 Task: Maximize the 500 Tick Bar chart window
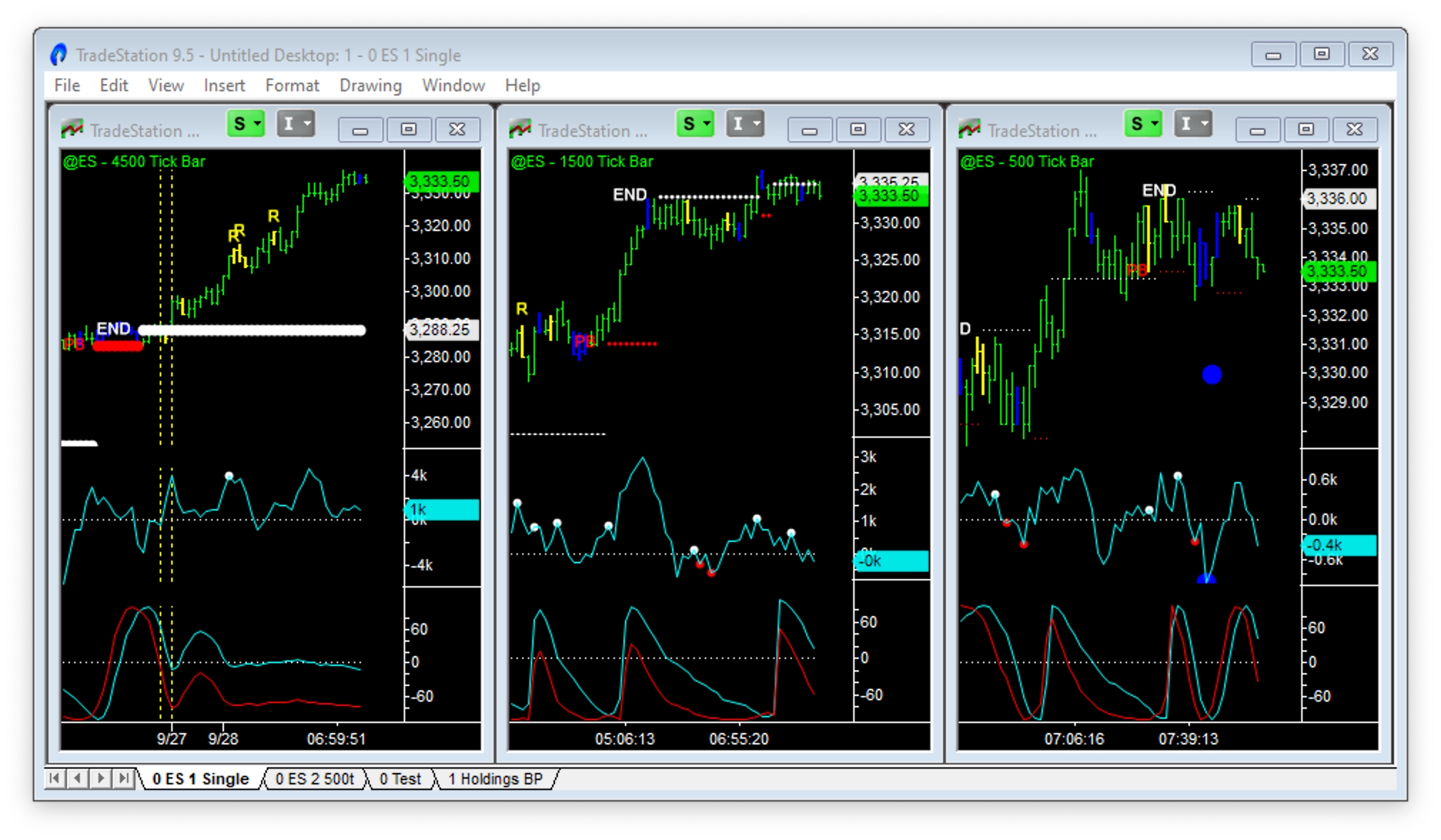tap(1306, 130)
